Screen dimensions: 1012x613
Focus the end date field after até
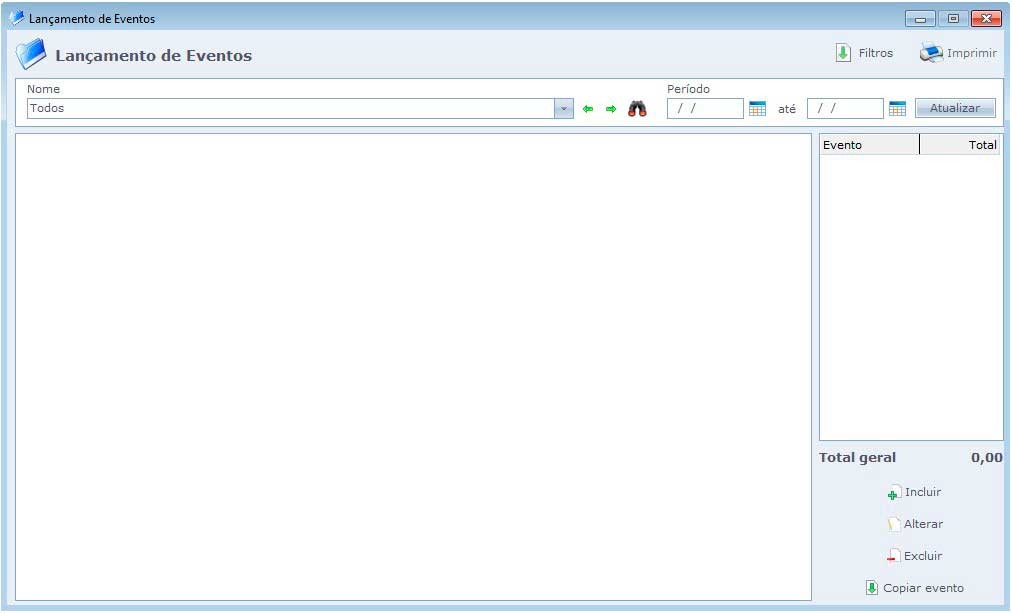point(845,109)
